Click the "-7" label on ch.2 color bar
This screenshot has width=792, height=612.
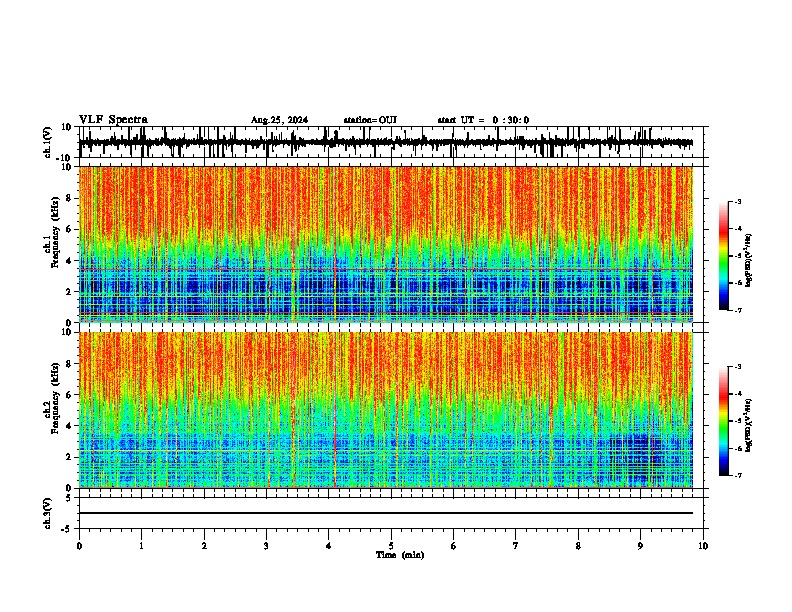click(738, 475)
